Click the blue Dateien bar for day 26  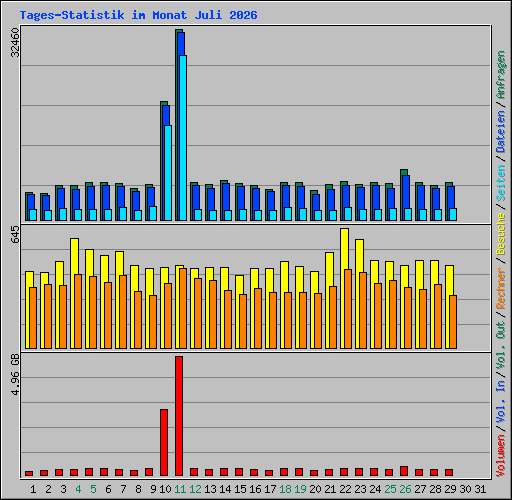coord(406,192)
